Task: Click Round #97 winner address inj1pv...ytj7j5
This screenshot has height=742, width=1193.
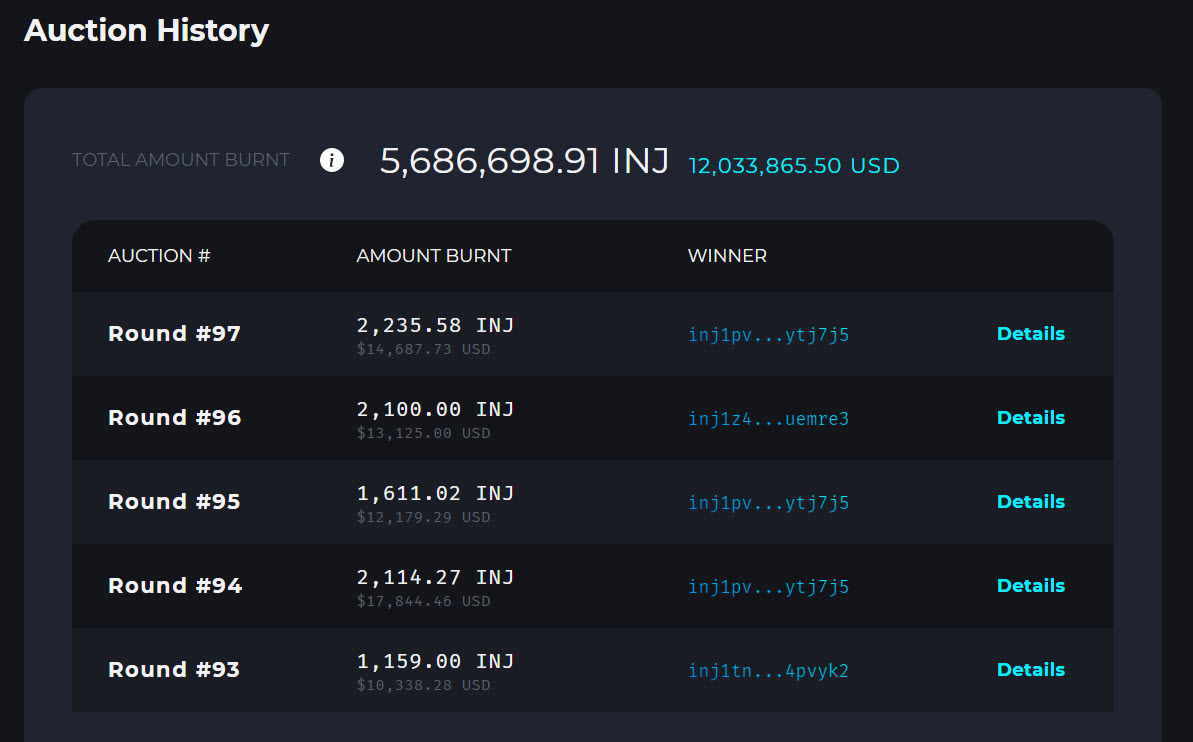Action: pyautogui.click(x=768, y=335)
